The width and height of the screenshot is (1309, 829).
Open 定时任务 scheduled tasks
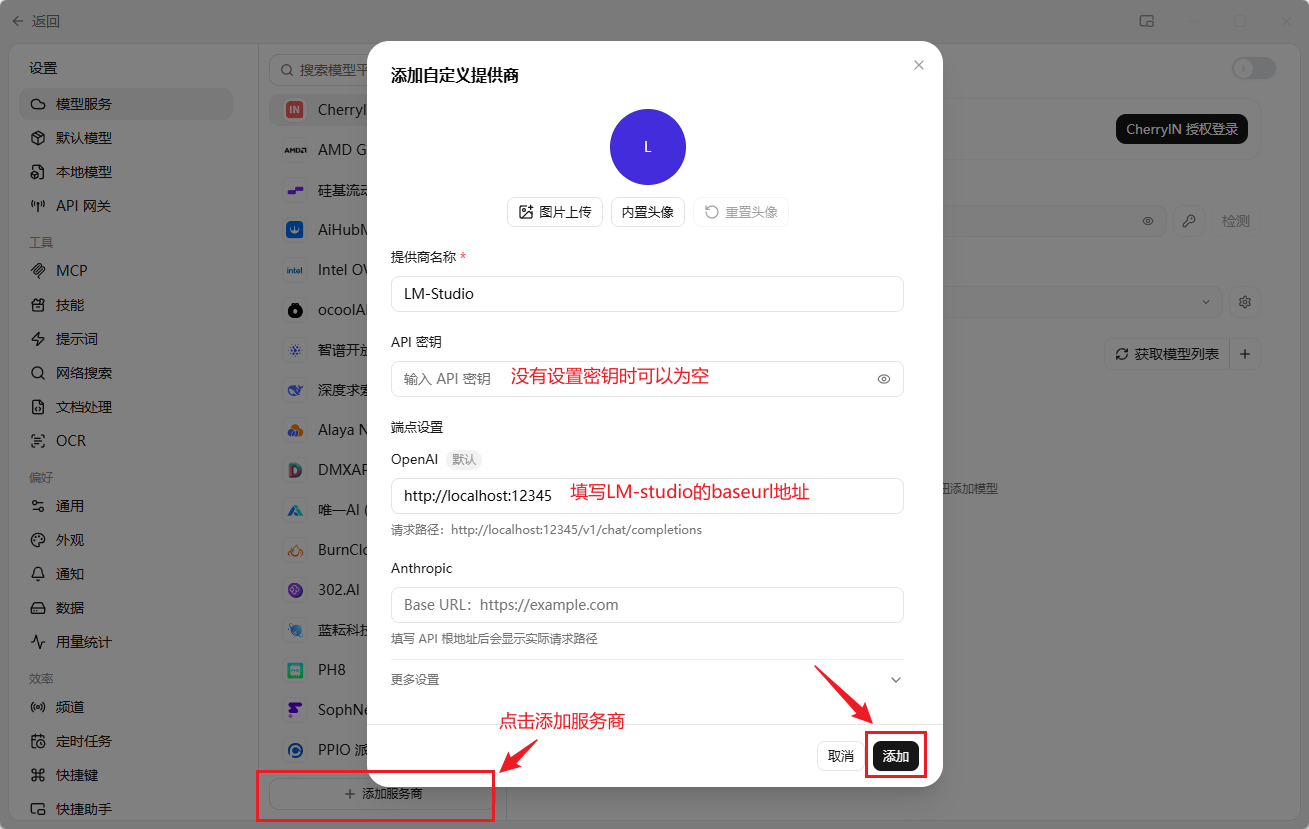tap(126, 741)
